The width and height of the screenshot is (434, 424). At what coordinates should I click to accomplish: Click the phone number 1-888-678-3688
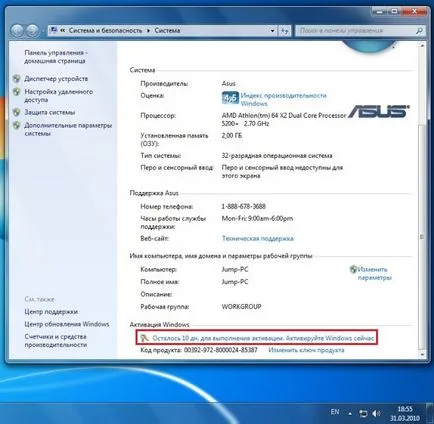(244, 207)
